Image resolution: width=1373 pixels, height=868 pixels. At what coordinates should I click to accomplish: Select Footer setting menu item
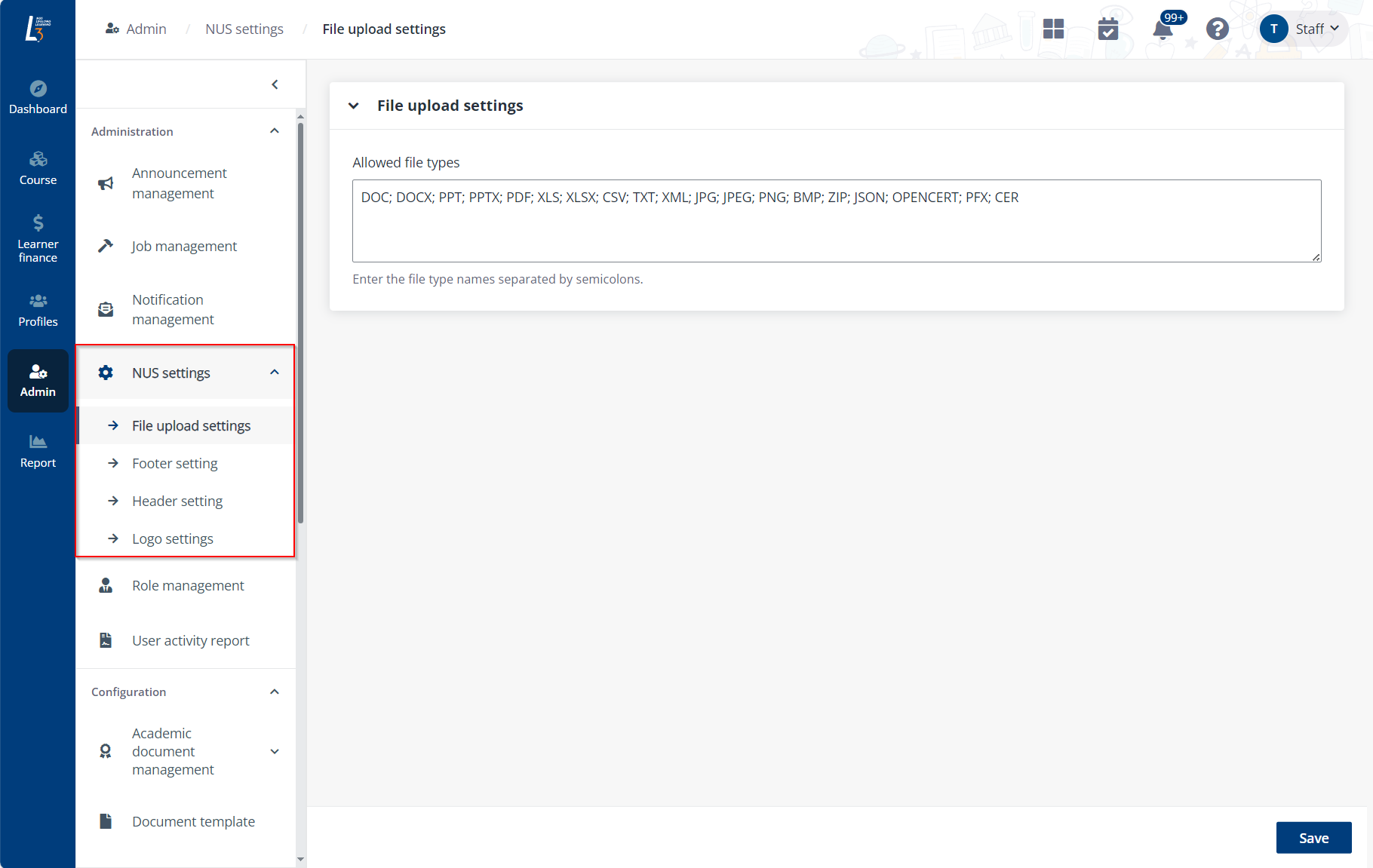click(x=174, y=463)
